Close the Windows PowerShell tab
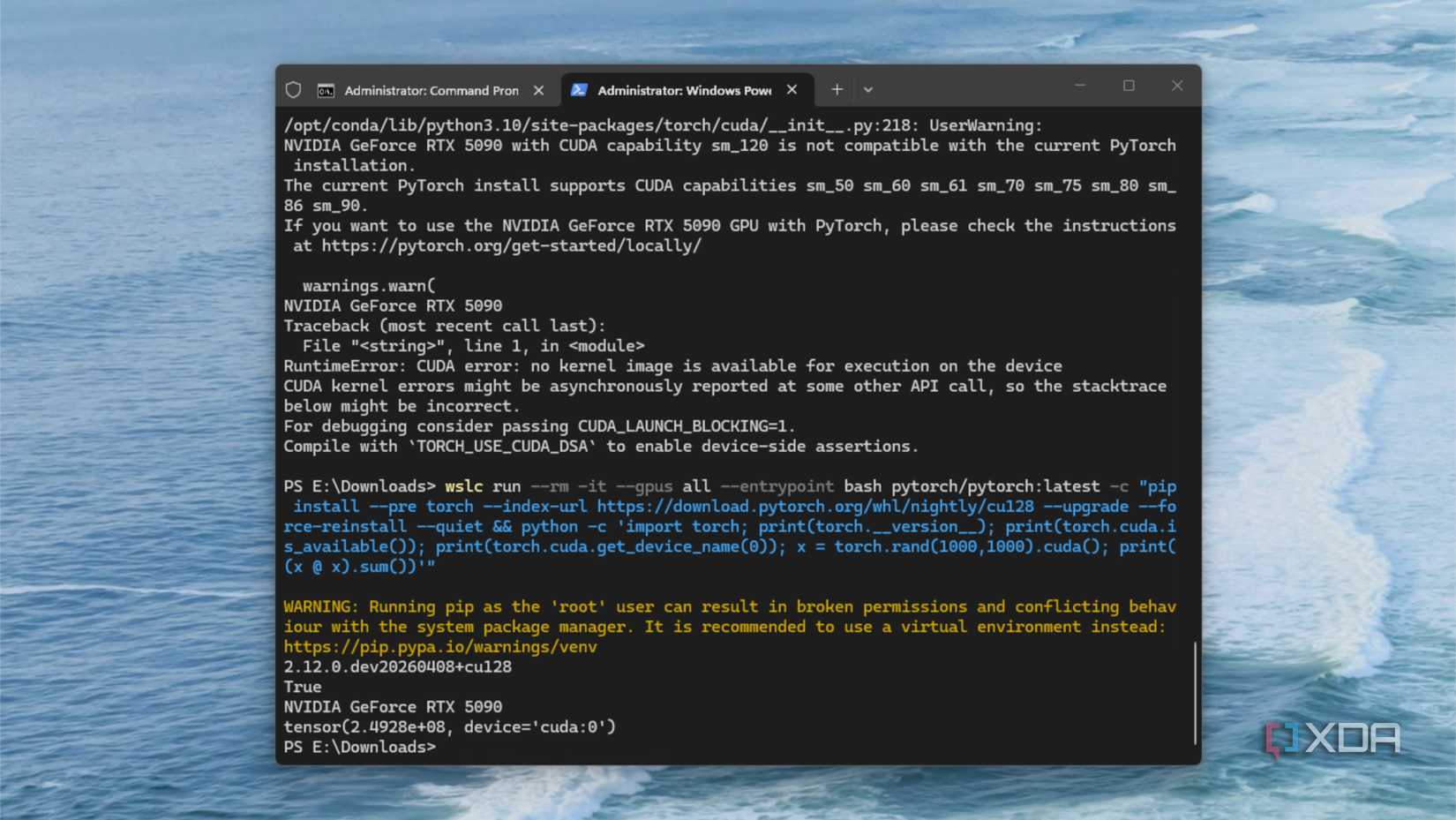Screen dimensions: 1456x820 792,90
